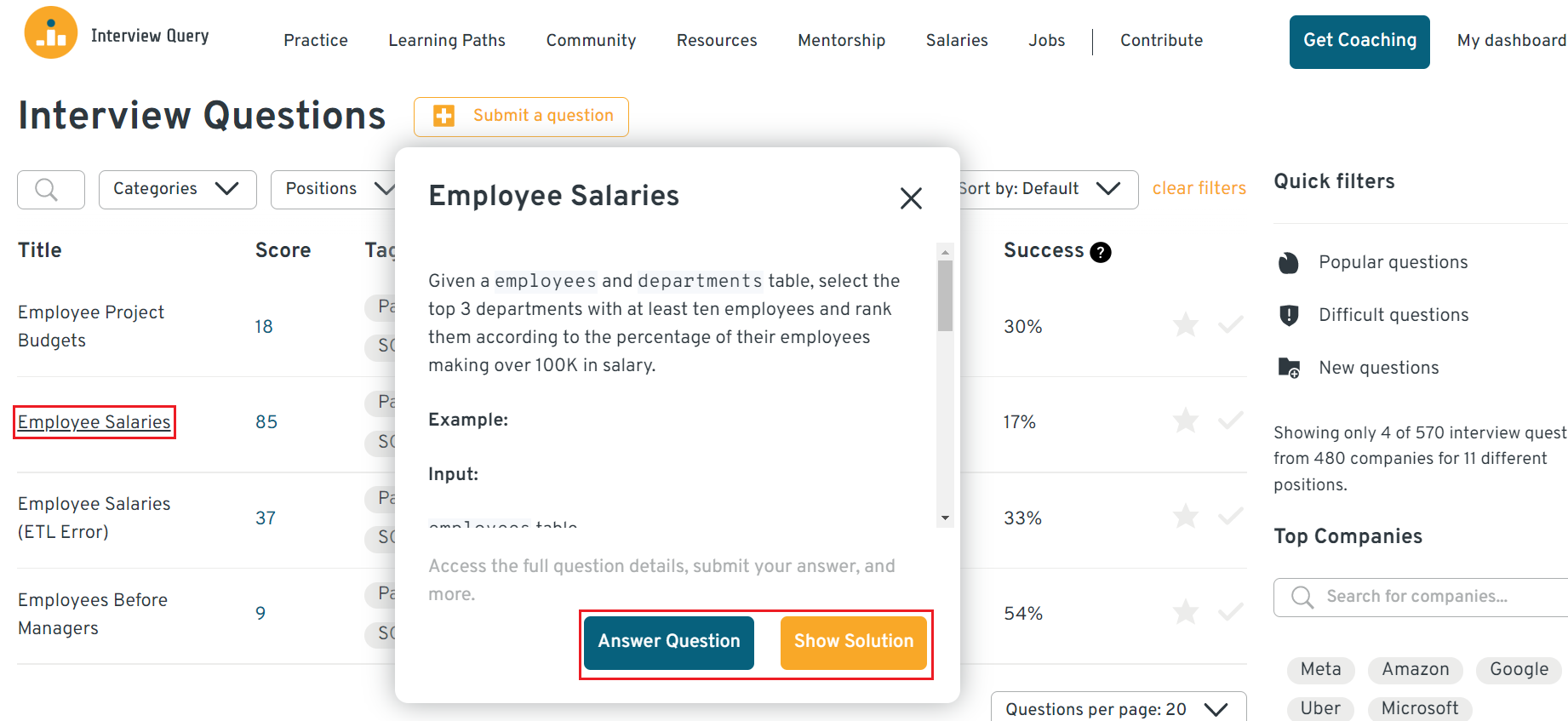Viewport: 1568px width, 721px height.
Task: Click the question mark icon beside Success
Action: click(1100, 252)
